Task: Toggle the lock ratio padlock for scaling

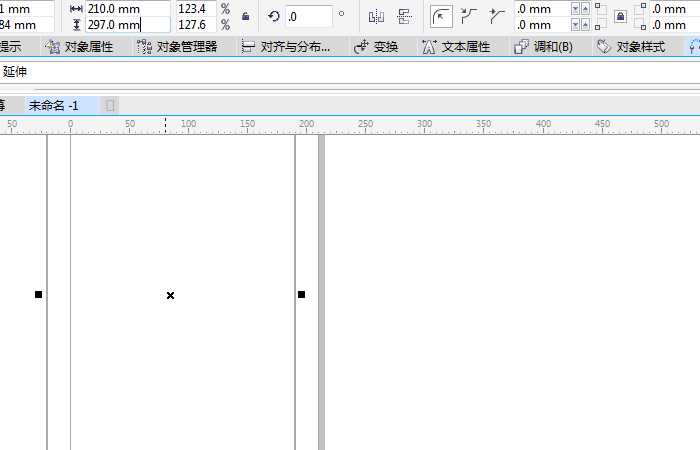Action: [x=245, y=16]
